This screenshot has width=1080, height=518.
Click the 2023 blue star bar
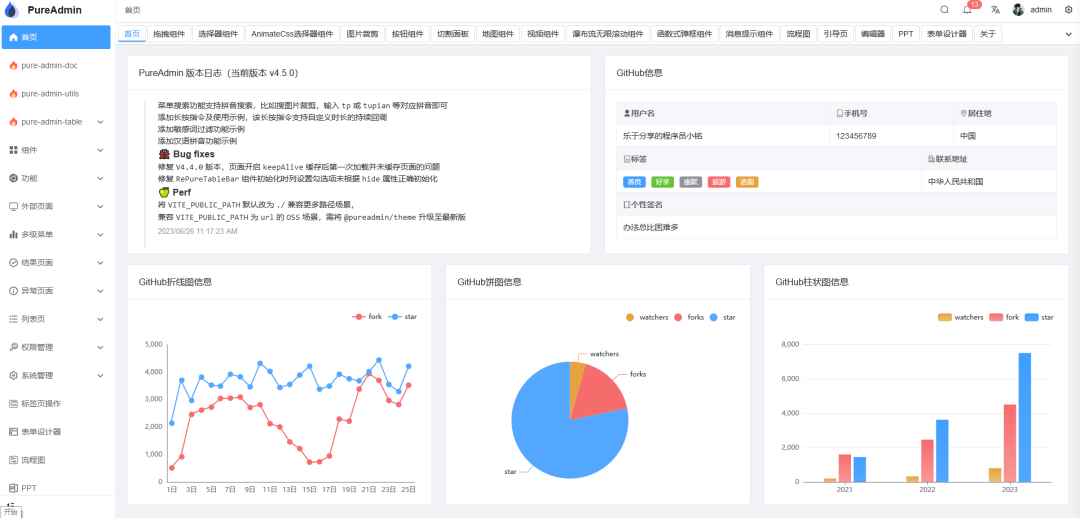[1024, 417]
